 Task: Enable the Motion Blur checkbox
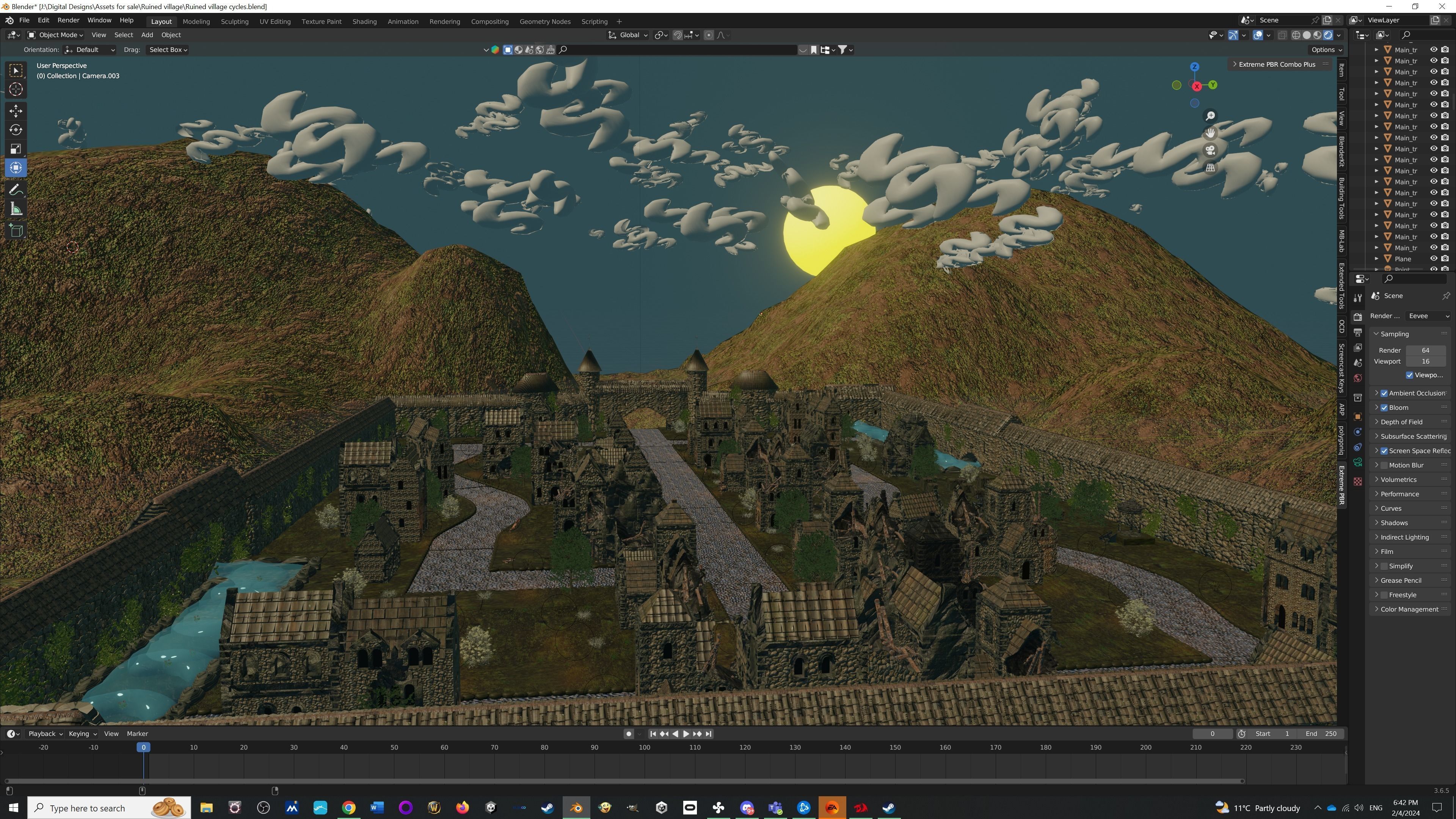coord(1384,465)
